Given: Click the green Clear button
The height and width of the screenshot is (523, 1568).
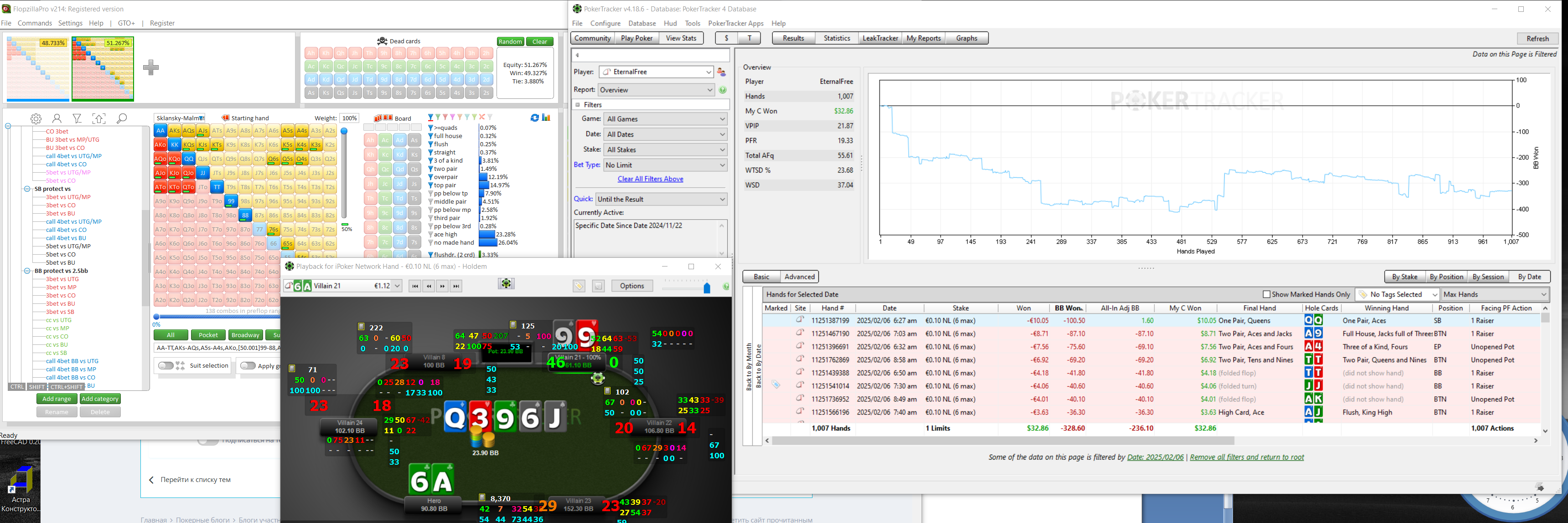Looking at the screenshot, I should click(x=540, y=41).
